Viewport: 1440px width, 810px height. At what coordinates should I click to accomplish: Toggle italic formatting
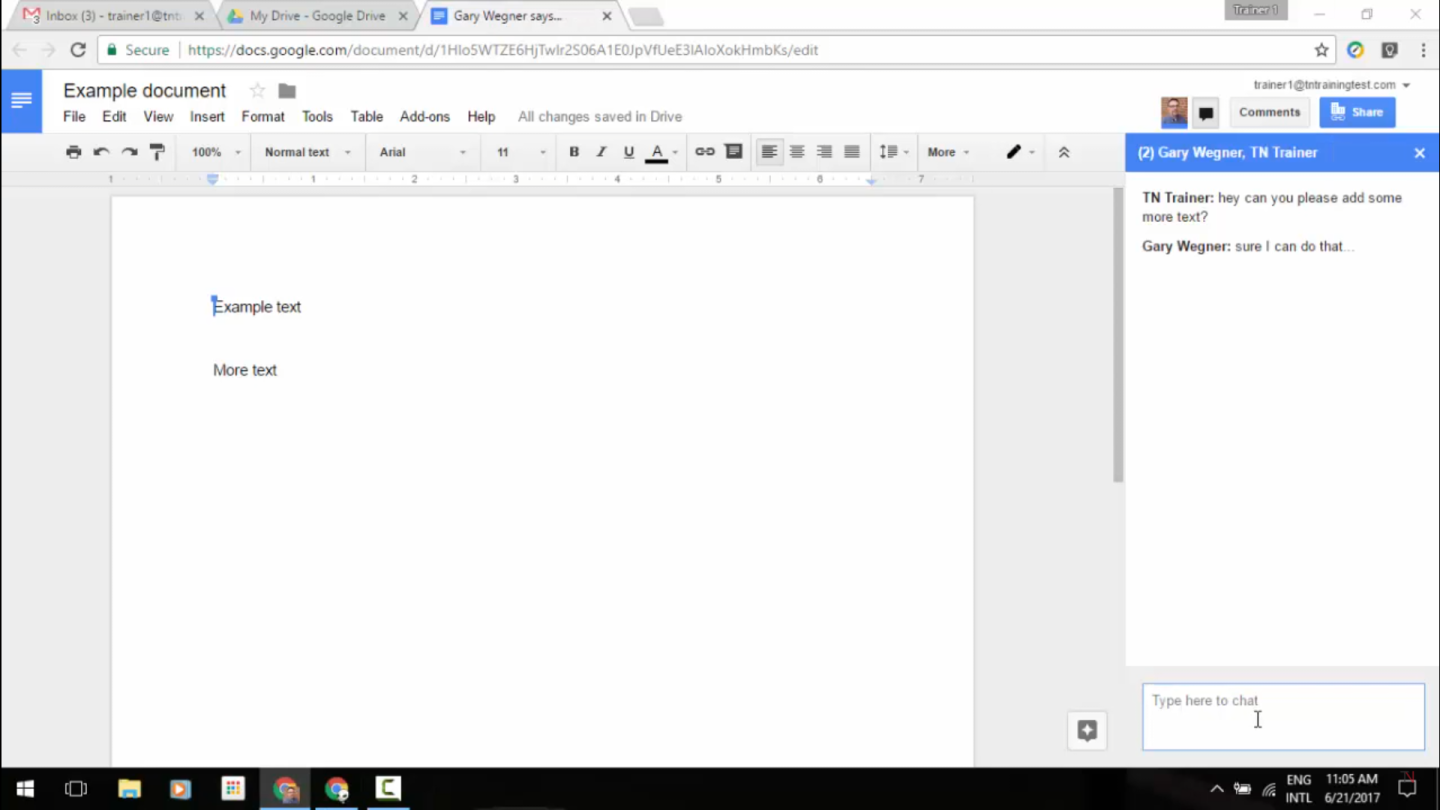(x=601, y=152)
